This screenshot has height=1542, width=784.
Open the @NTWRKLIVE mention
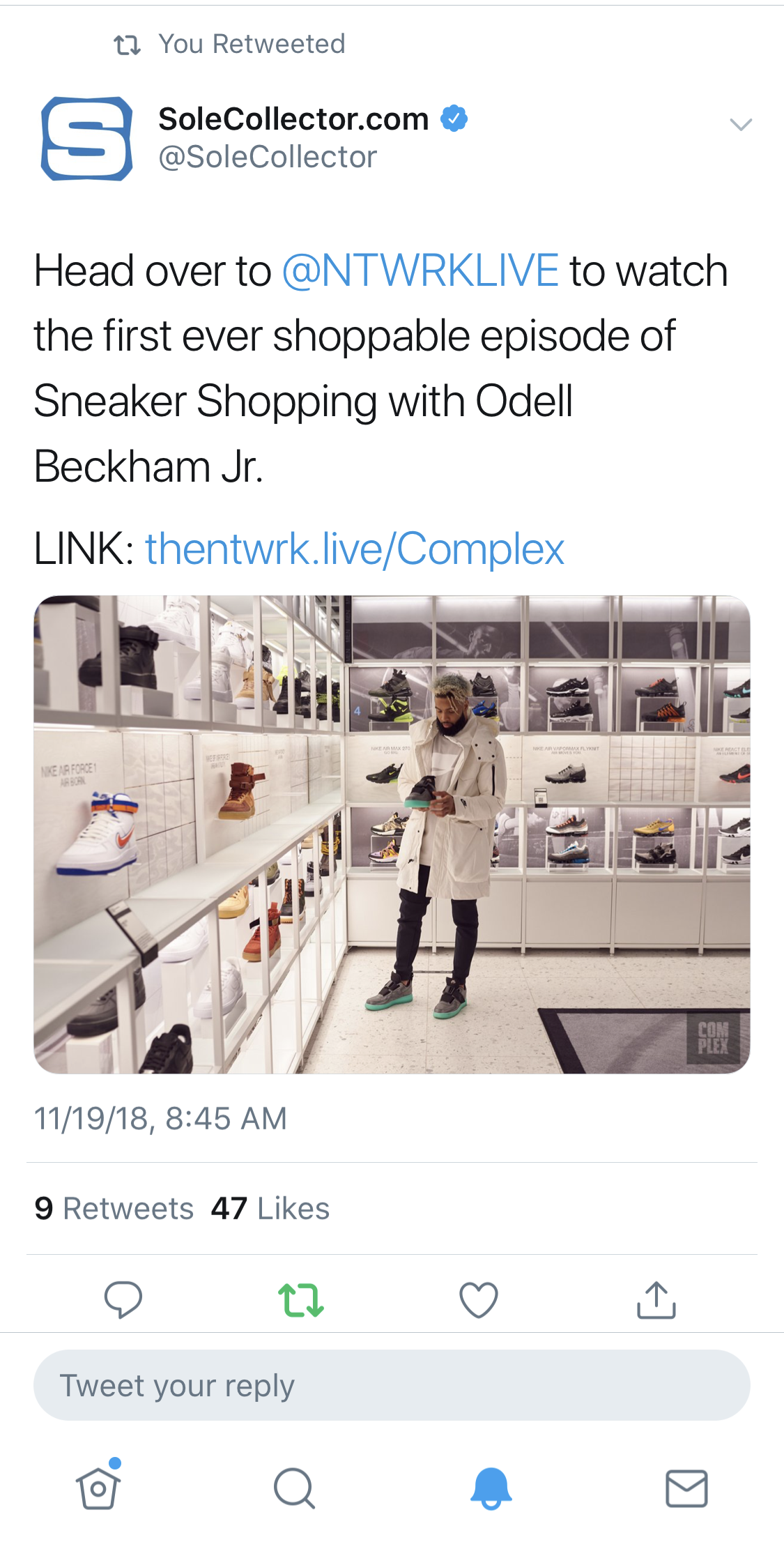(420, 270)
